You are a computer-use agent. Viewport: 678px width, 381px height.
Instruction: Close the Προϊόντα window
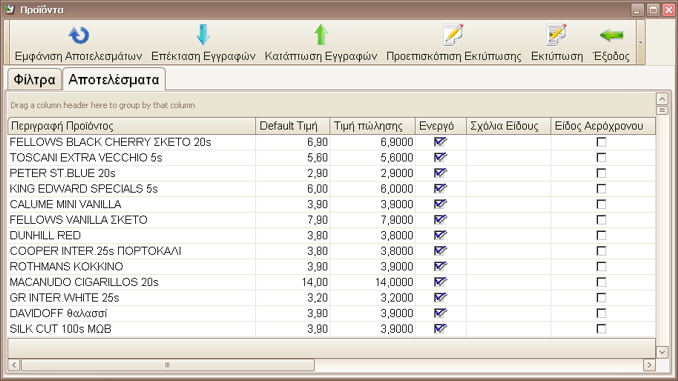(x=668, y=10)
